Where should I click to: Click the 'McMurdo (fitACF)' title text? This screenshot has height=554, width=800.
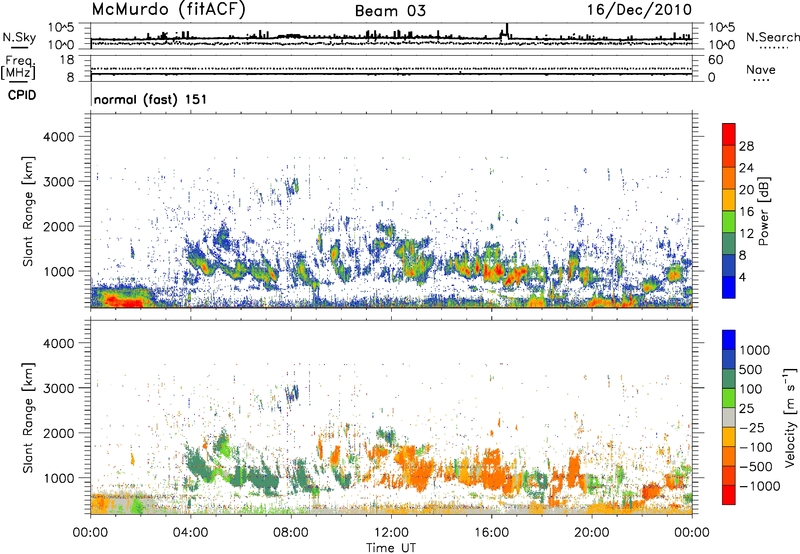coord(168,10)
